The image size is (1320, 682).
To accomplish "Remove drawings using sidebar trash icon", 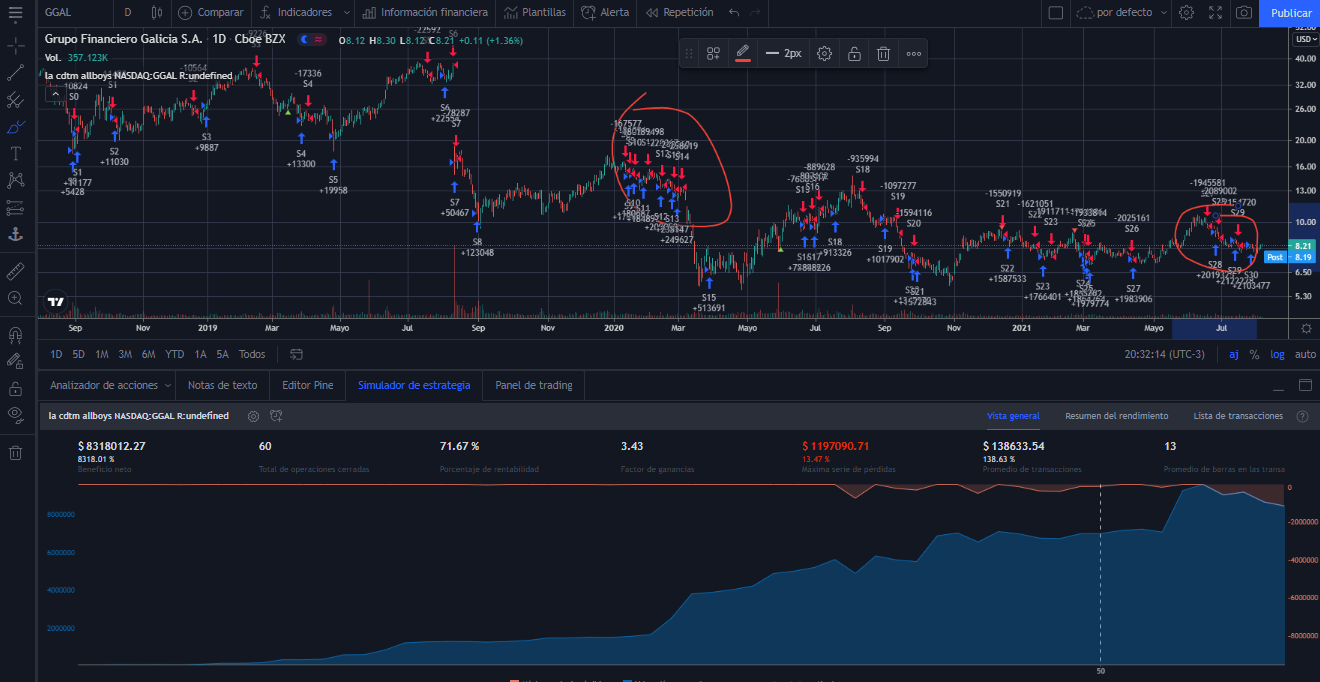I will point(16,453).
